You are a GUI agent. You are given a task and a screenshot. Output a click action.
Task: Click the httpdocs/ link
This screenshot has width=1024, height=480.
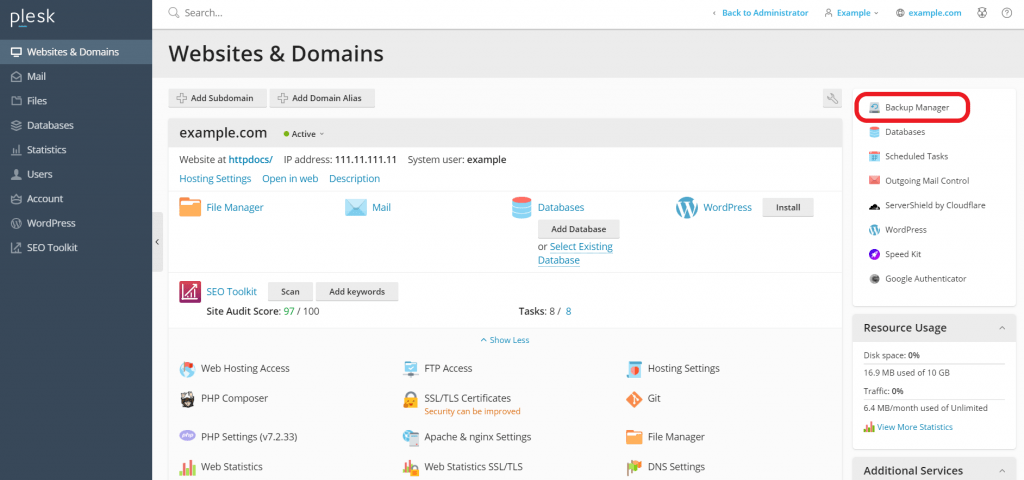pyautogui.click(x=250, y=159)
